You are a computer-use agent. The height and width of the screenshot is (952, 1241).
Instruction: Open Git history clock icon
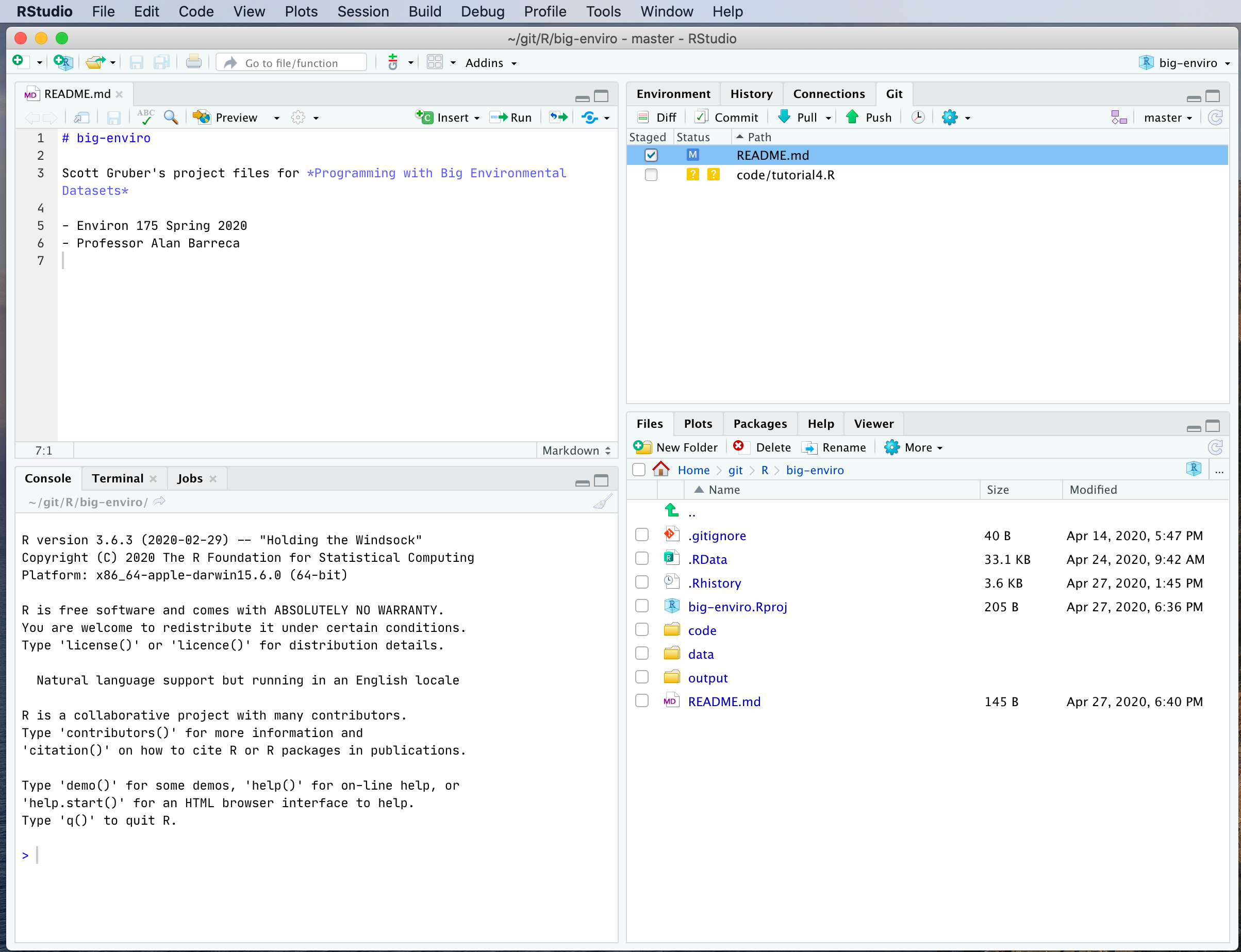917,118
